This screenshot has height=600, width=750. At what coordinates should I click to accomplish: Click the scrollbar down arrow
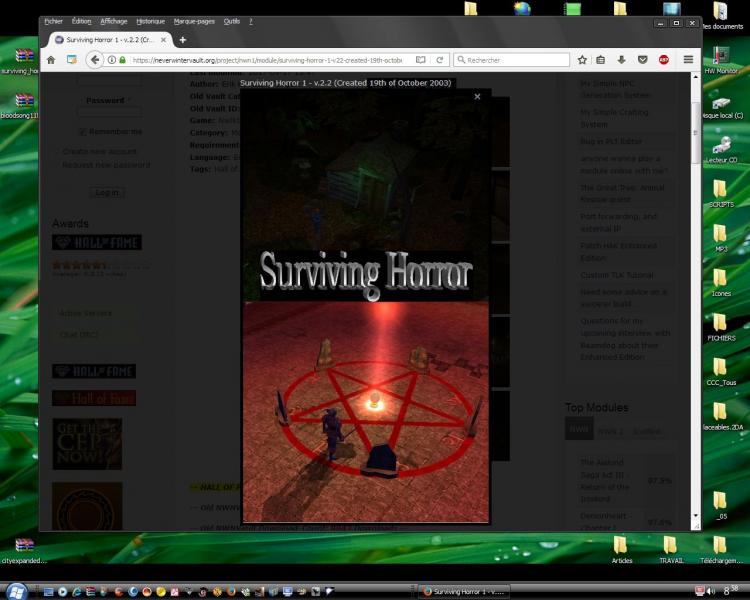point(696,516)
